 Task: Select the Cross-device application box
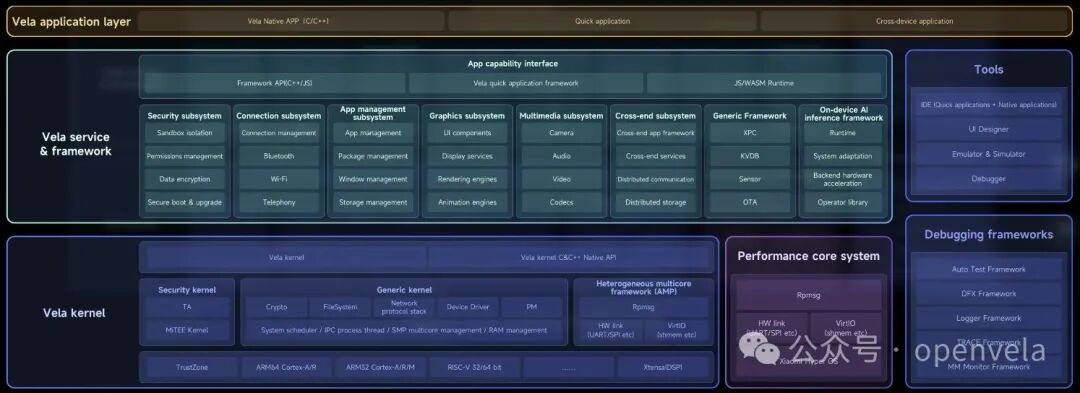pyautogui.click(x=915, y=21)
